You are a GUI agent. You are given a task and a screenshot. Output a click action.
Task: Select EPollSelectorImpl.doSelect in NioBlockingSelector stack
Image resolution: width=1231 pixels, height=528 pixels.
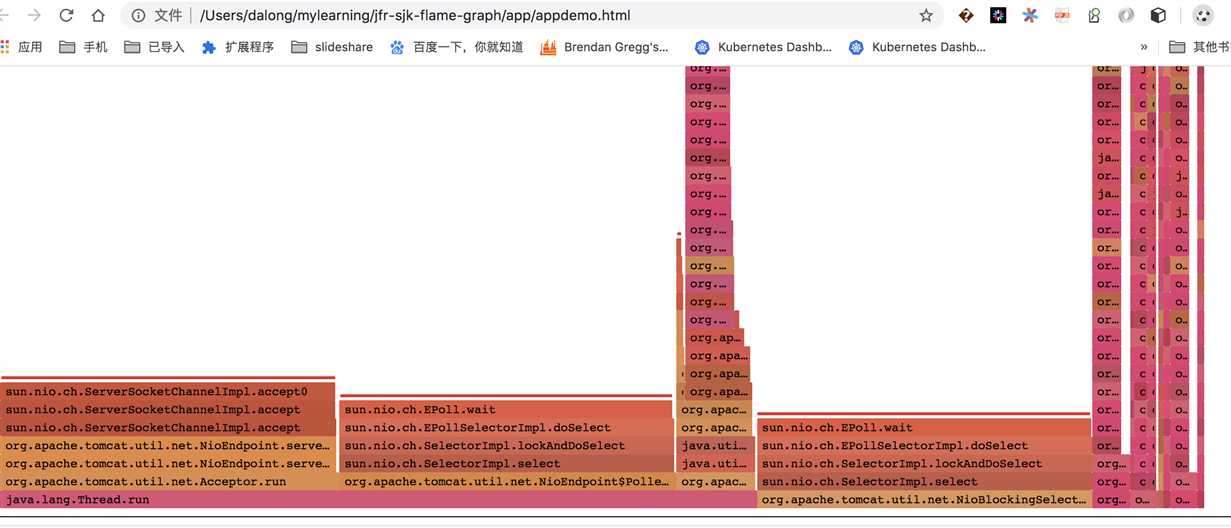coord(924,445)
